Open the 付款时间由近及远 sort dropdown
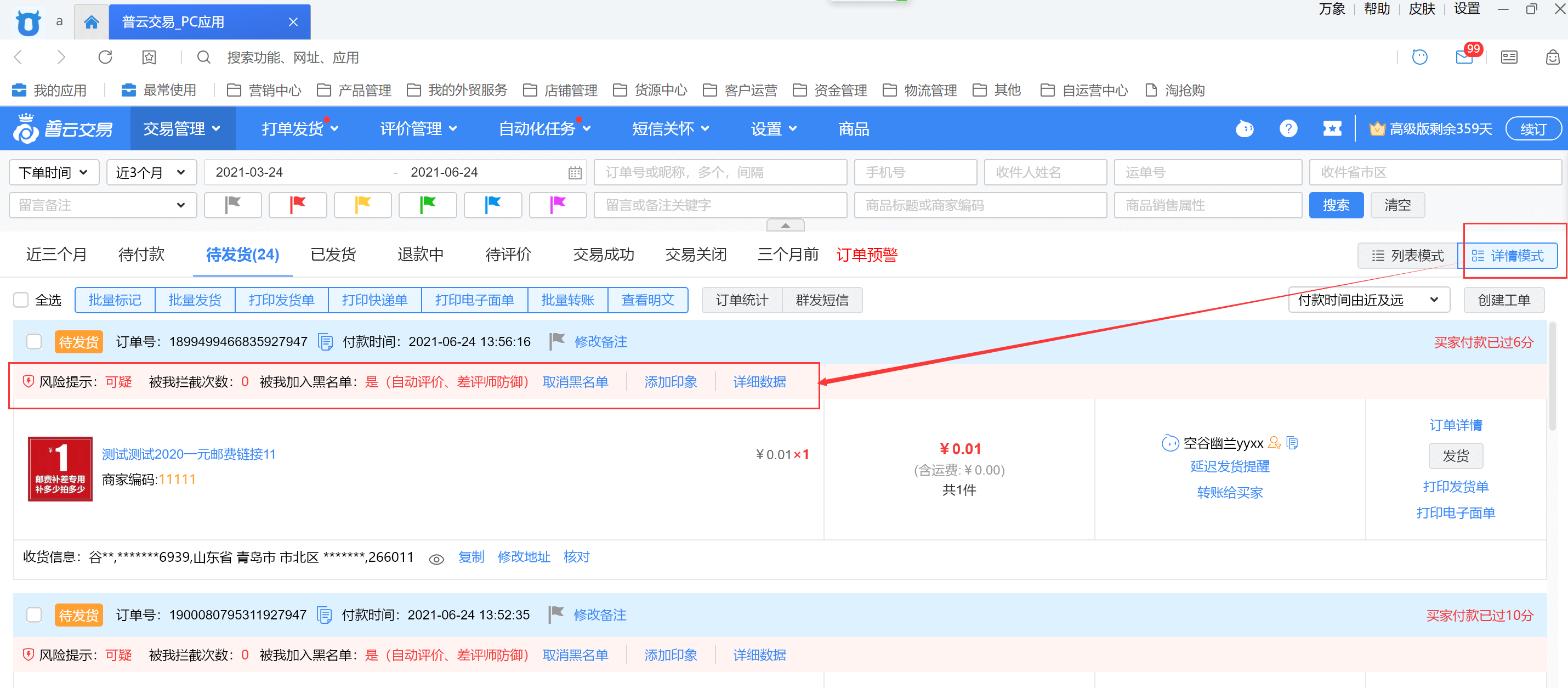 1368,300
